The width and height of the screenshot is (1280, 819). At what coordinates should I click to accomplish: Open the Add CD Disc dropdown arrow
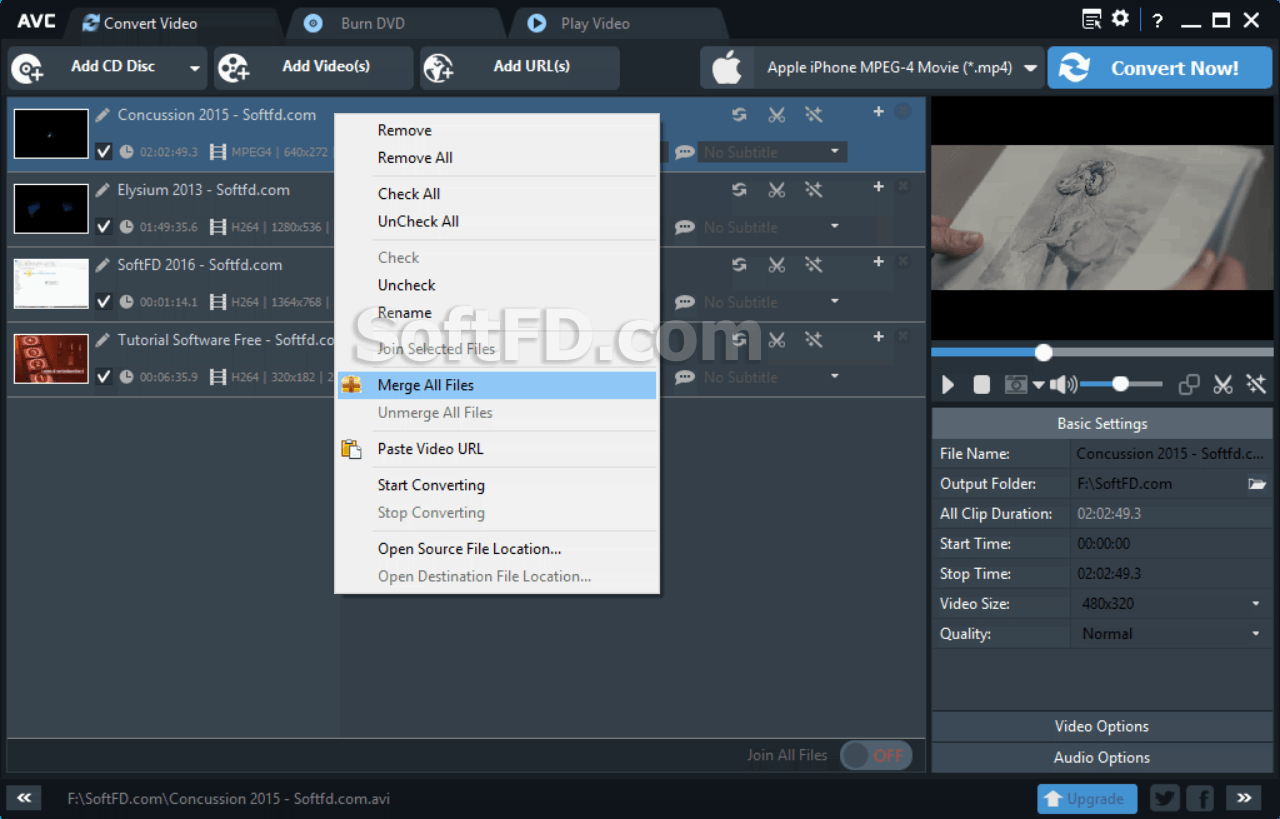tap(194, 69)
